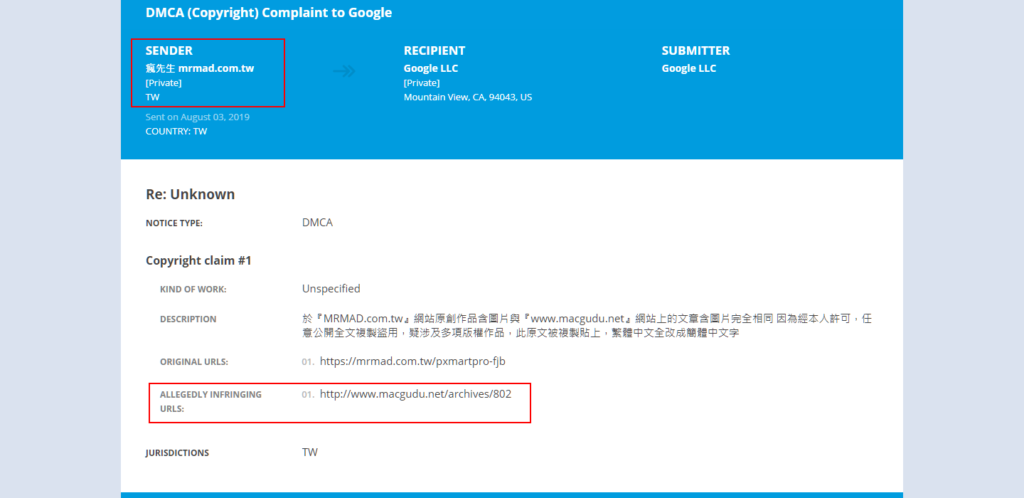Click the RECIPIENT heading
The height and width of the screenshot is (498, 1024).
(434, 51)
